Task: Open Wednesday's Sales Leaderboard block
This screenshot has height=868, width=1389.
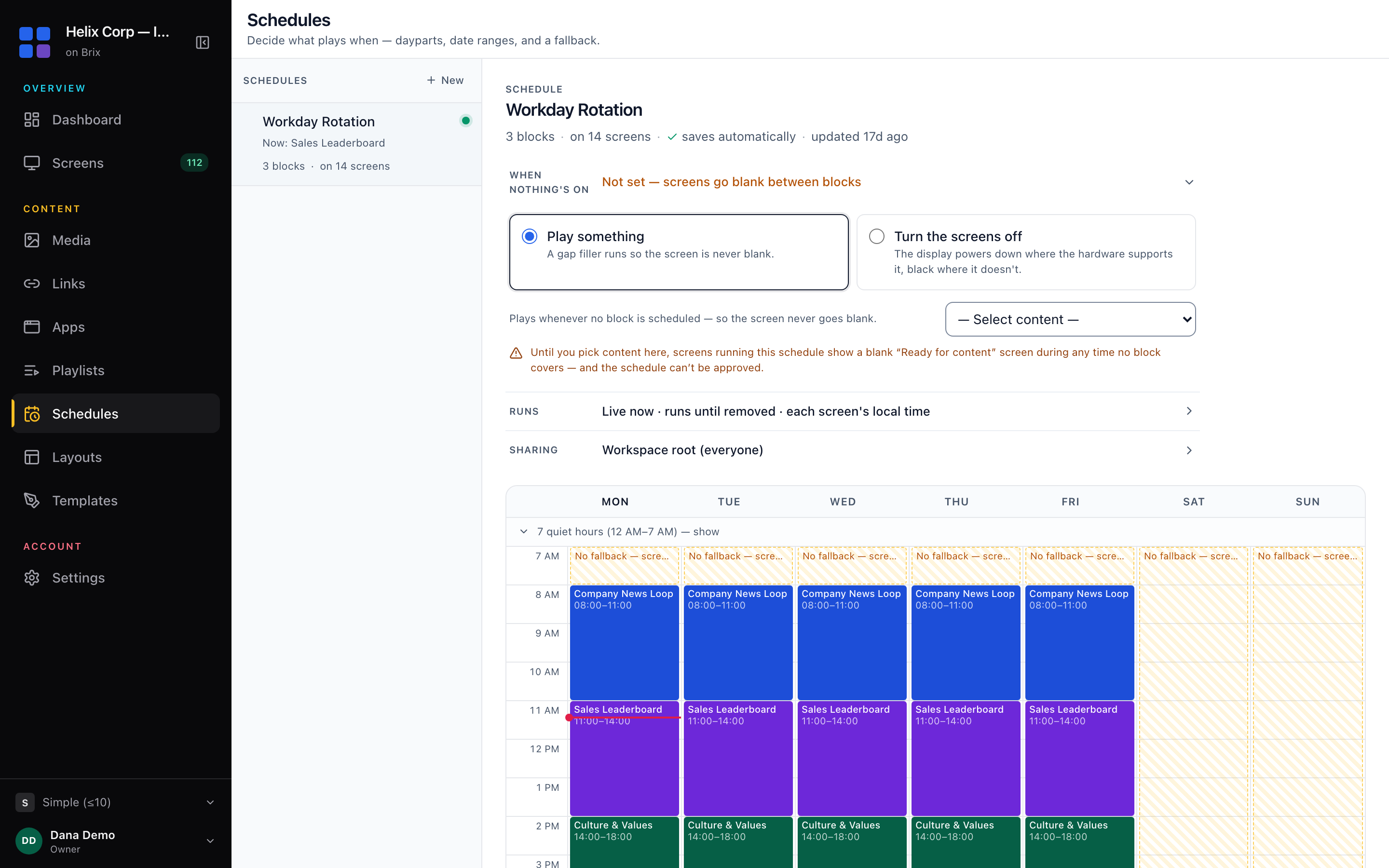Action: click(x=852, y=759)
